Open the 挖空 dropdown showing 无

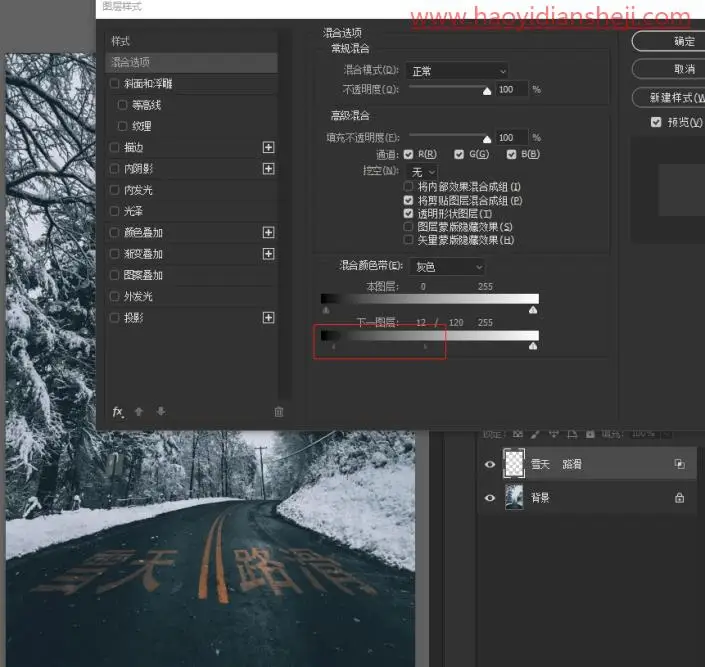pos(422,172)
